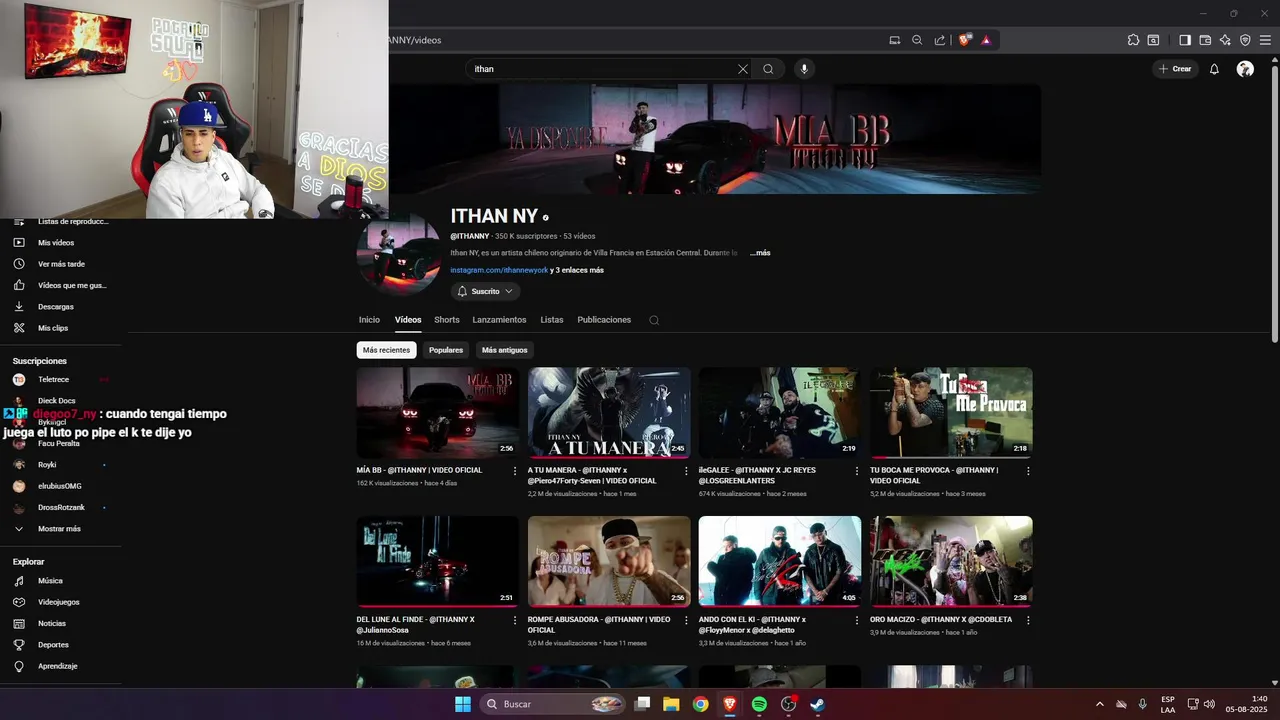The image size is (1280, 720).
Task: Click the YouTube search magnifier button
Action: pos(768,69)
